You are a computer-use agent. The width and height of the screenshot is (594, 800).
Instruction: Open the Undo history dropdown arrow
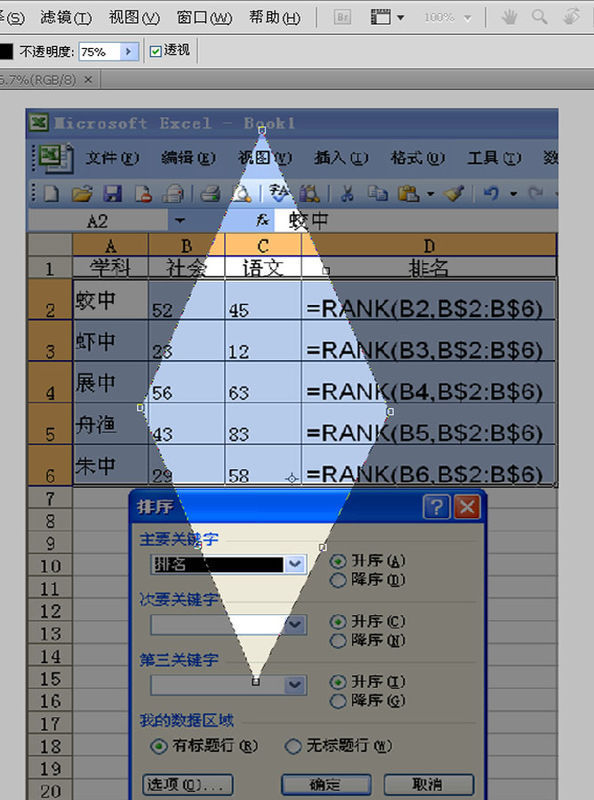point(513,194)
